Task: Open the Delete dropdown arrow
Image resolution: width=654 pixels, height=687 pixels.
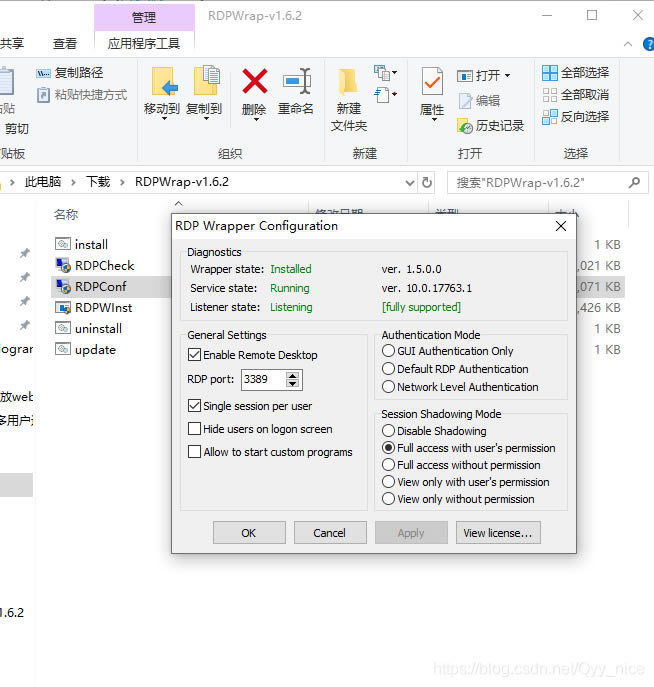Action: point(256,119)
